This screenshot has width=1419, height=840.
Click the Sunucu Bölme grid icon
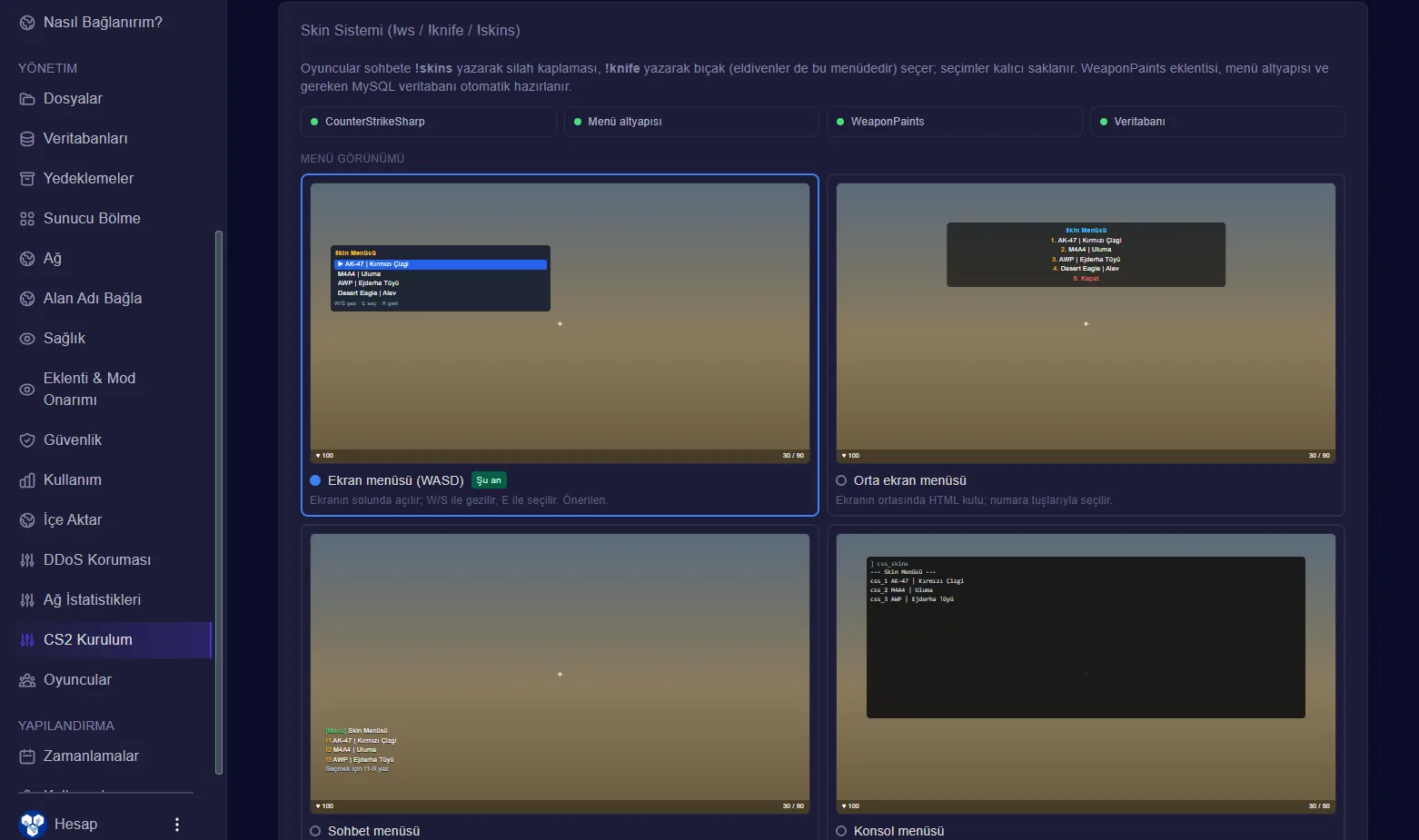click(27, 219)
